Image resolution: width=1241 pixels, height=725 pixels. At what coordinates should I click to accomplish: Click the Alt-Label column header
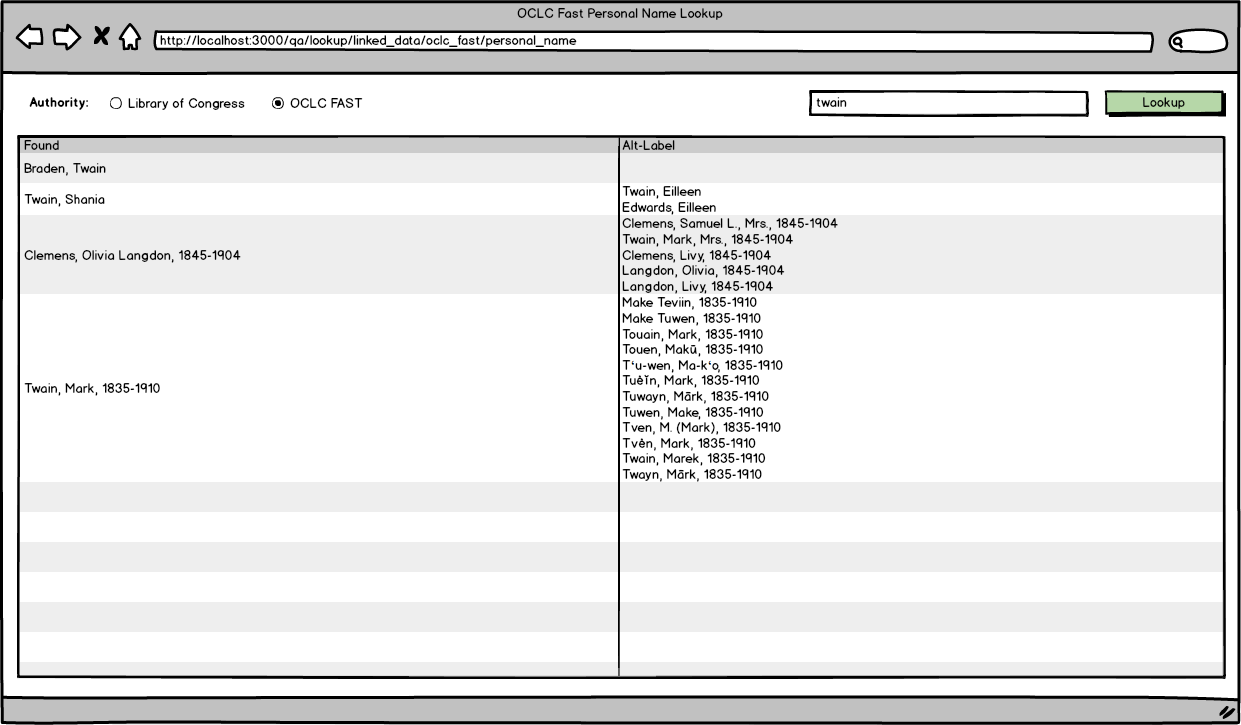[921, 145]
